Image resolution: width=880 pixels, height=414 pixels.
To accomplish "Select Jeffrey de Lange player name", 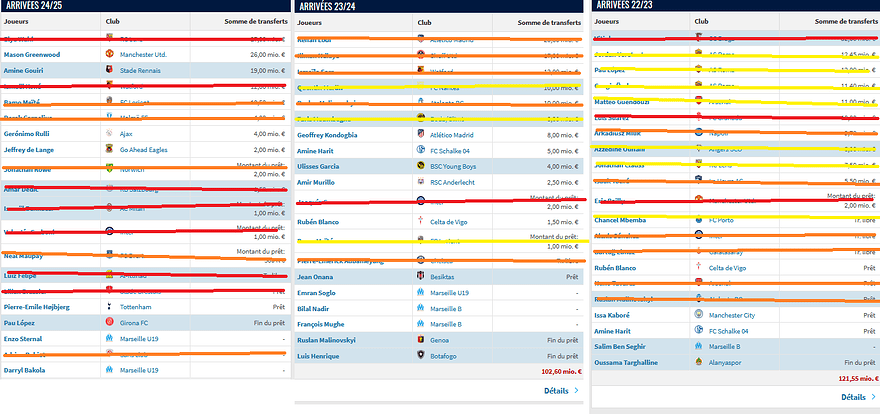I will pos(29,149).
